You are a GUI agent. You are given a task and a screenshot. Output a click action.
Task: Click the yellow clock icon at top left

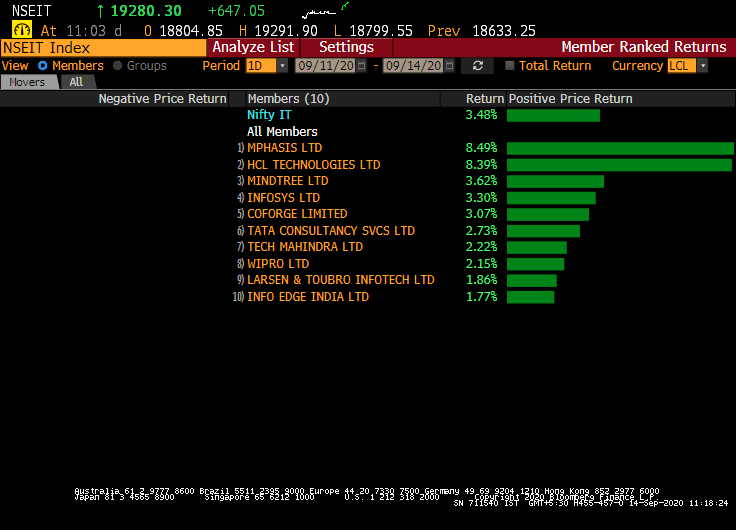tap(21, 30)
